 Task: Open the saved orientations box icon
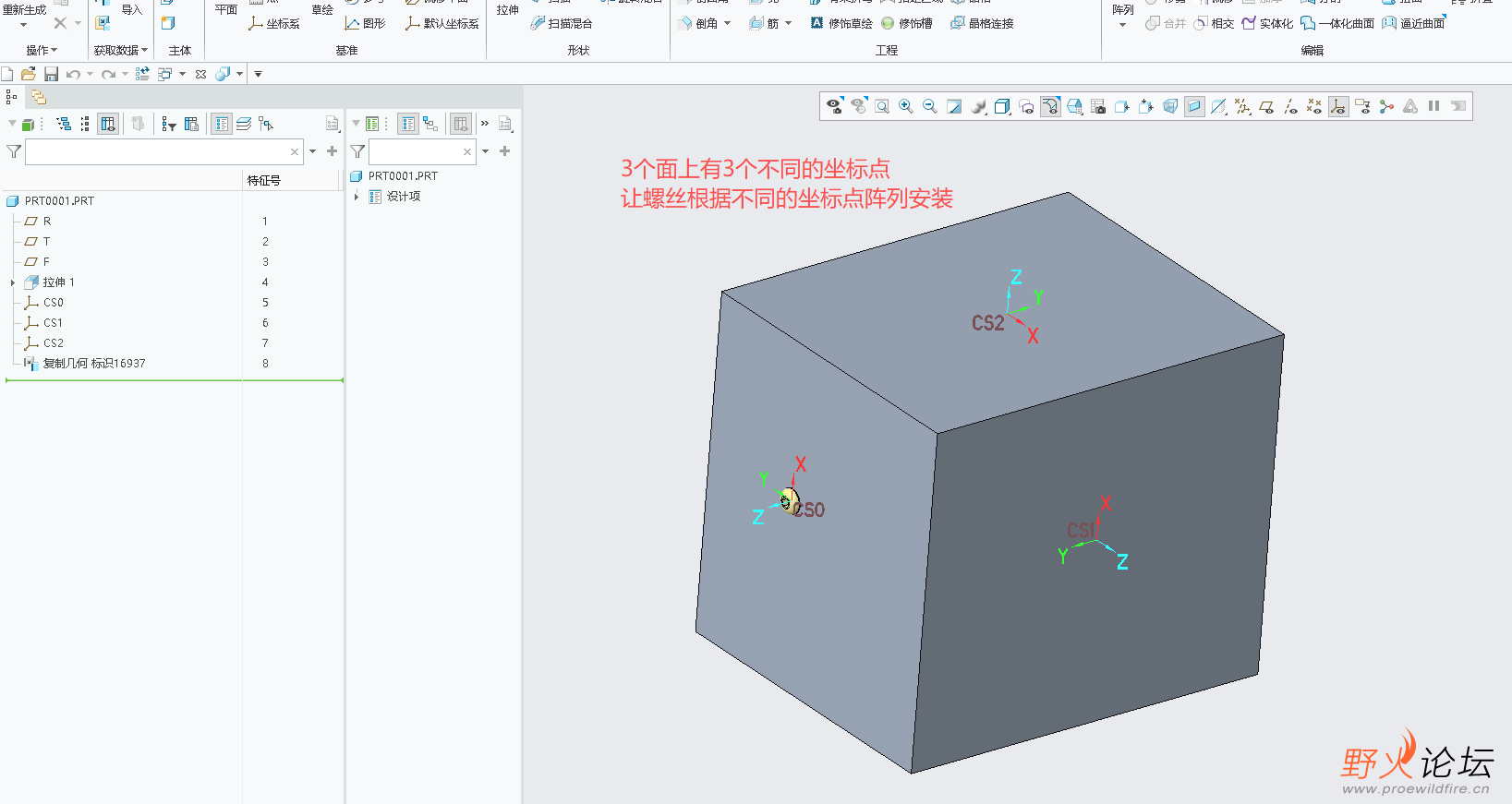pyautogui.click(x=1002, y=107)
